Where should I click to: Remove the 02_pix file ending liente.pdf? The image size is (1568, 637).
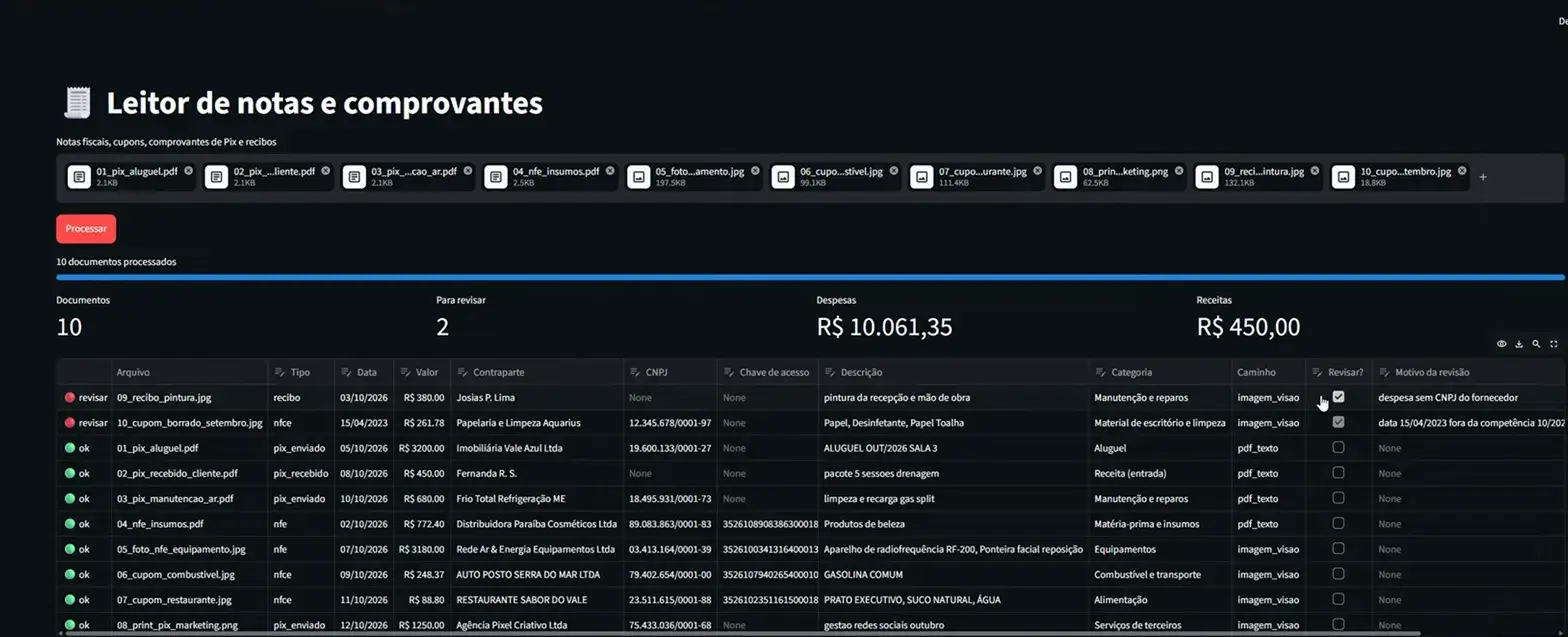pos(327,171)
